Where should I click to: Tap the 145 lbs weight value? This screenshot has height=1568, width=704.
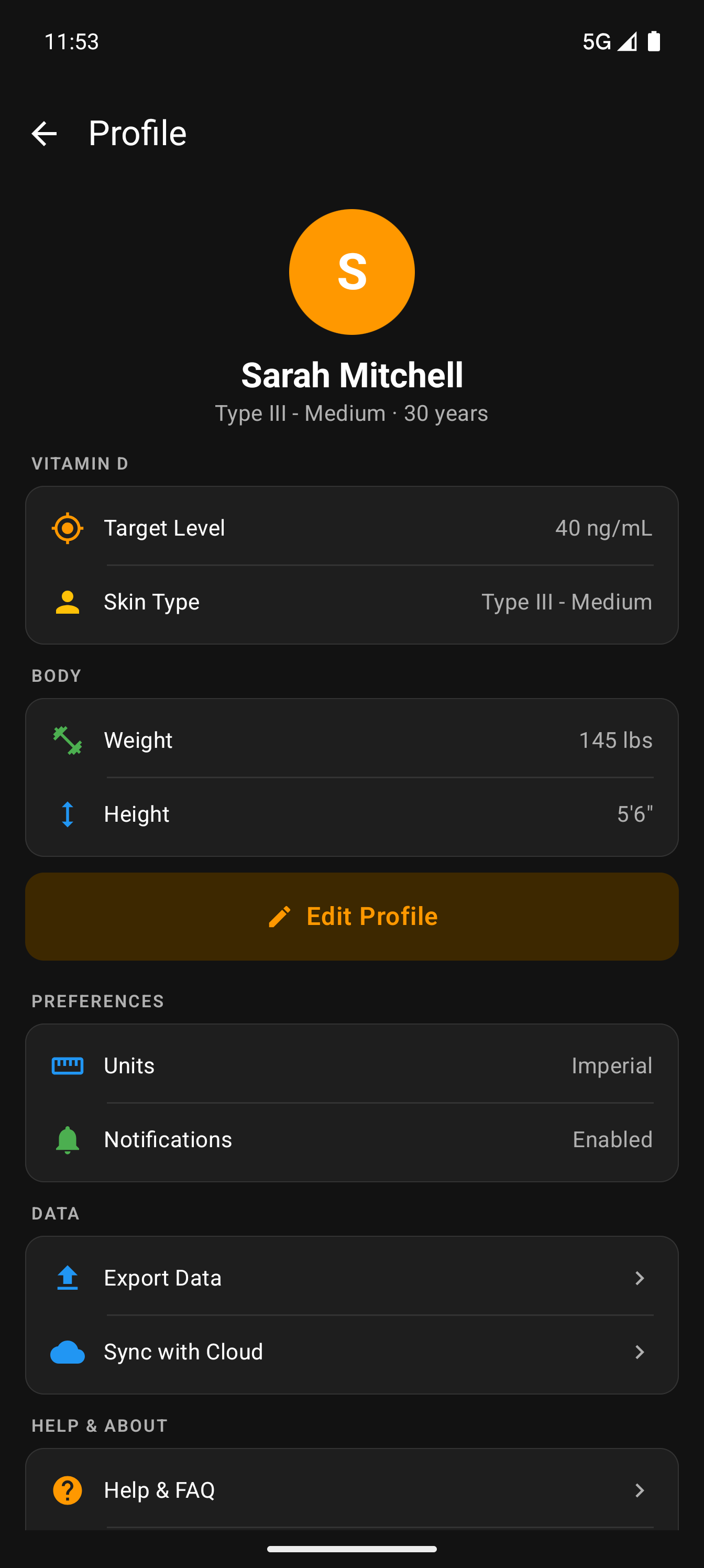pos(615,740)
